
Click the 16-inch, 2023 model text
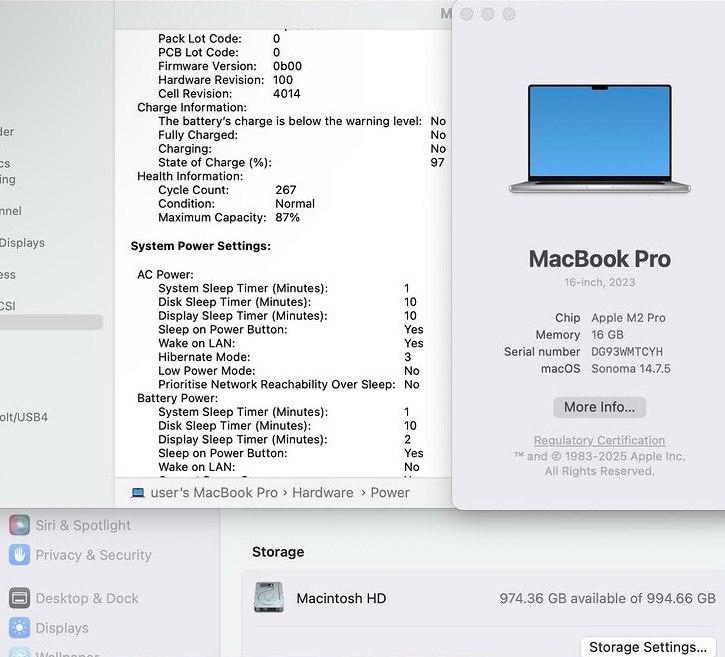[x=600, y=282]
